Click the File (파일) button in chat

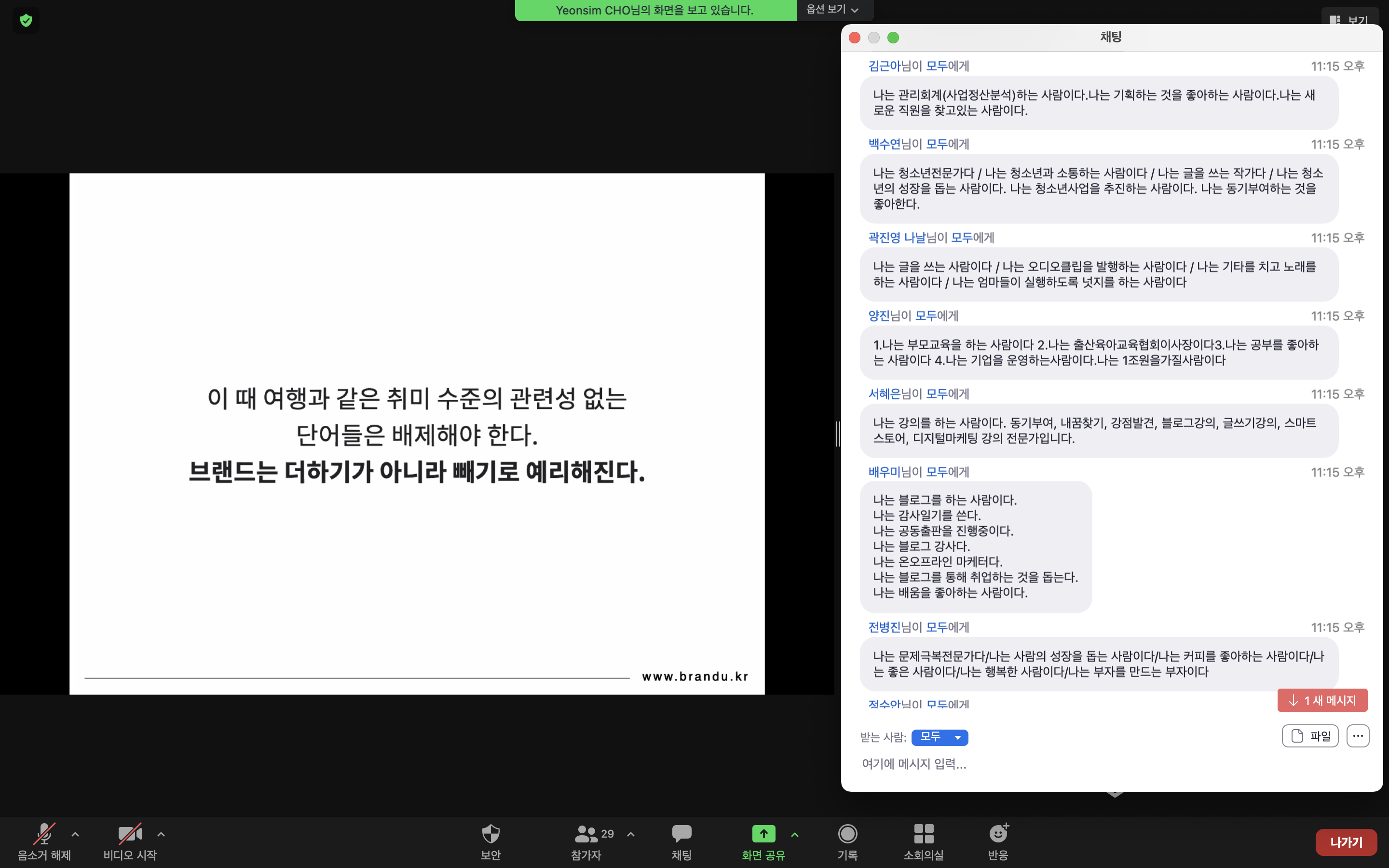click(x=1310, y=736)
